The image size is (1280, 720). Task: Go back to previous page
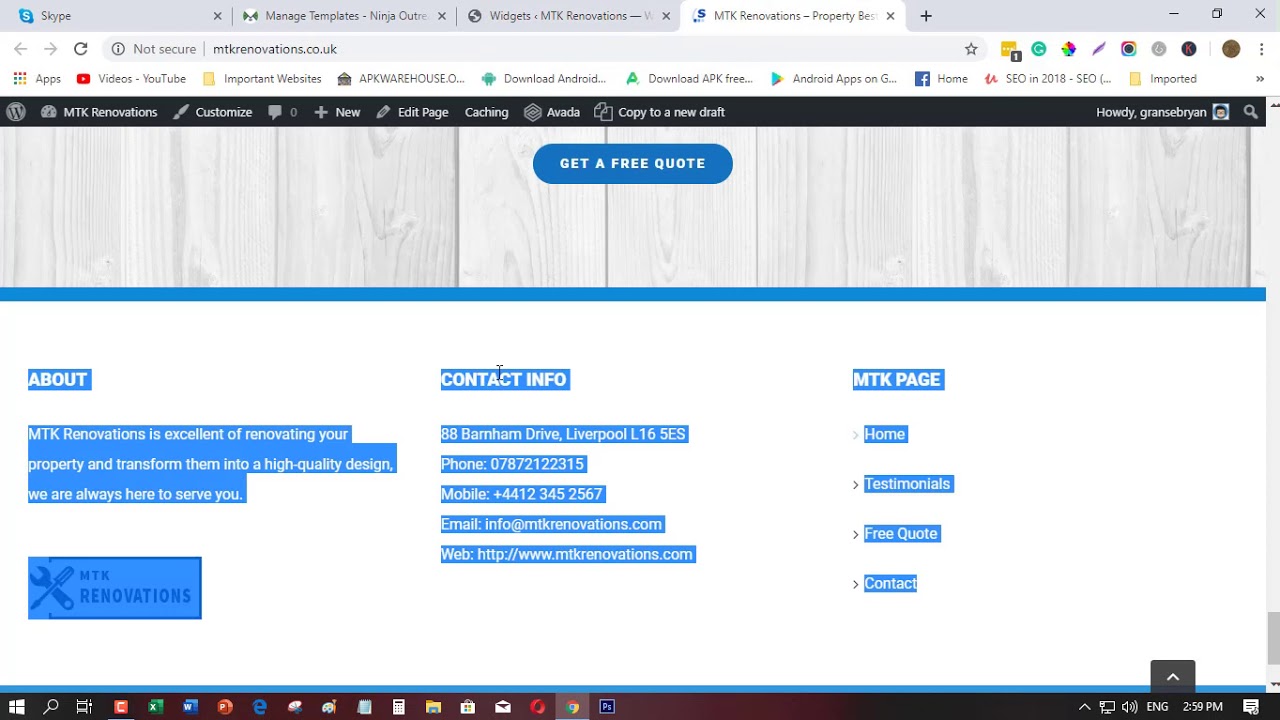[21, 49]
